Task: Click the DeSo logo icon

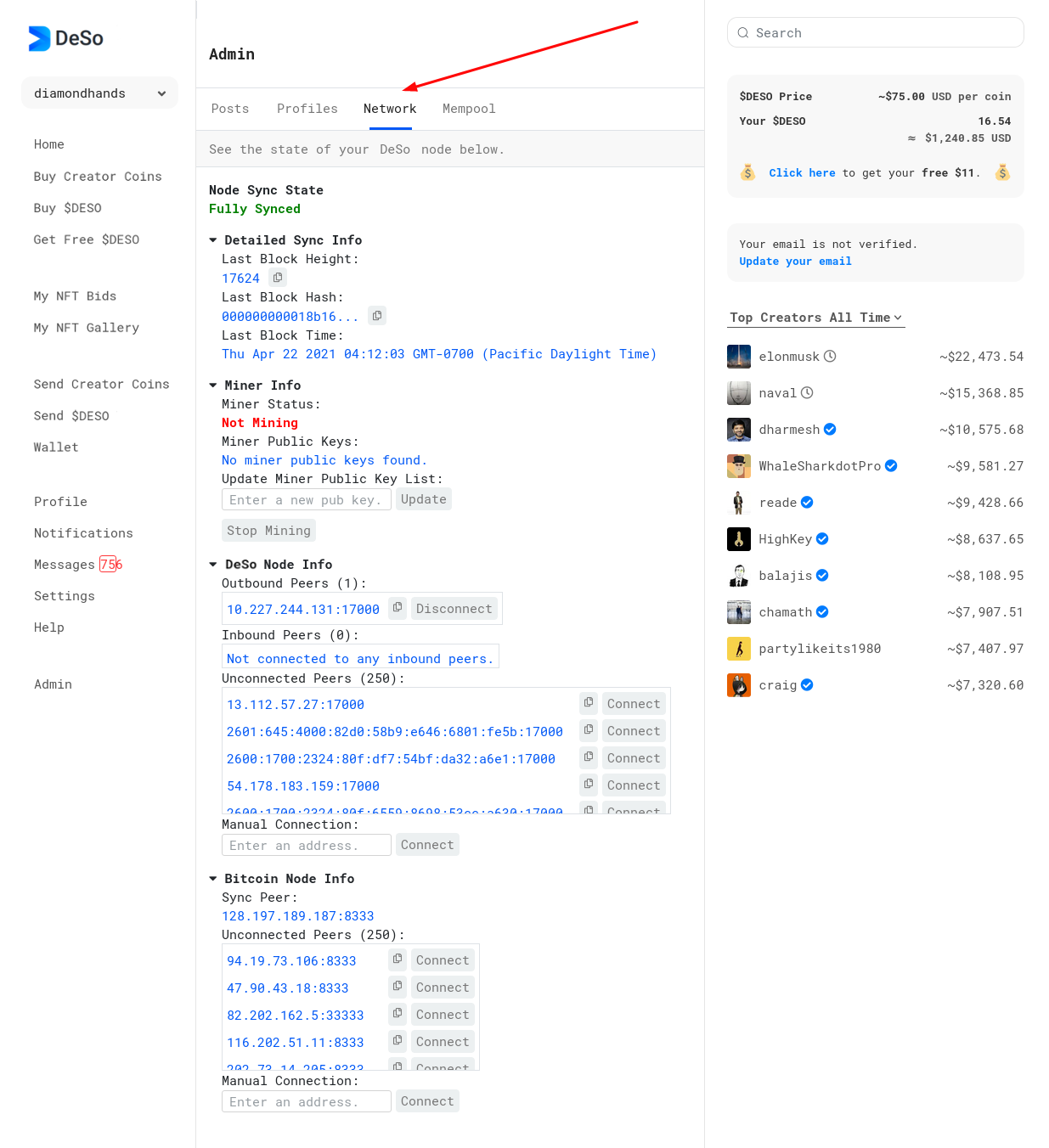Action: [x=39, y=38]
